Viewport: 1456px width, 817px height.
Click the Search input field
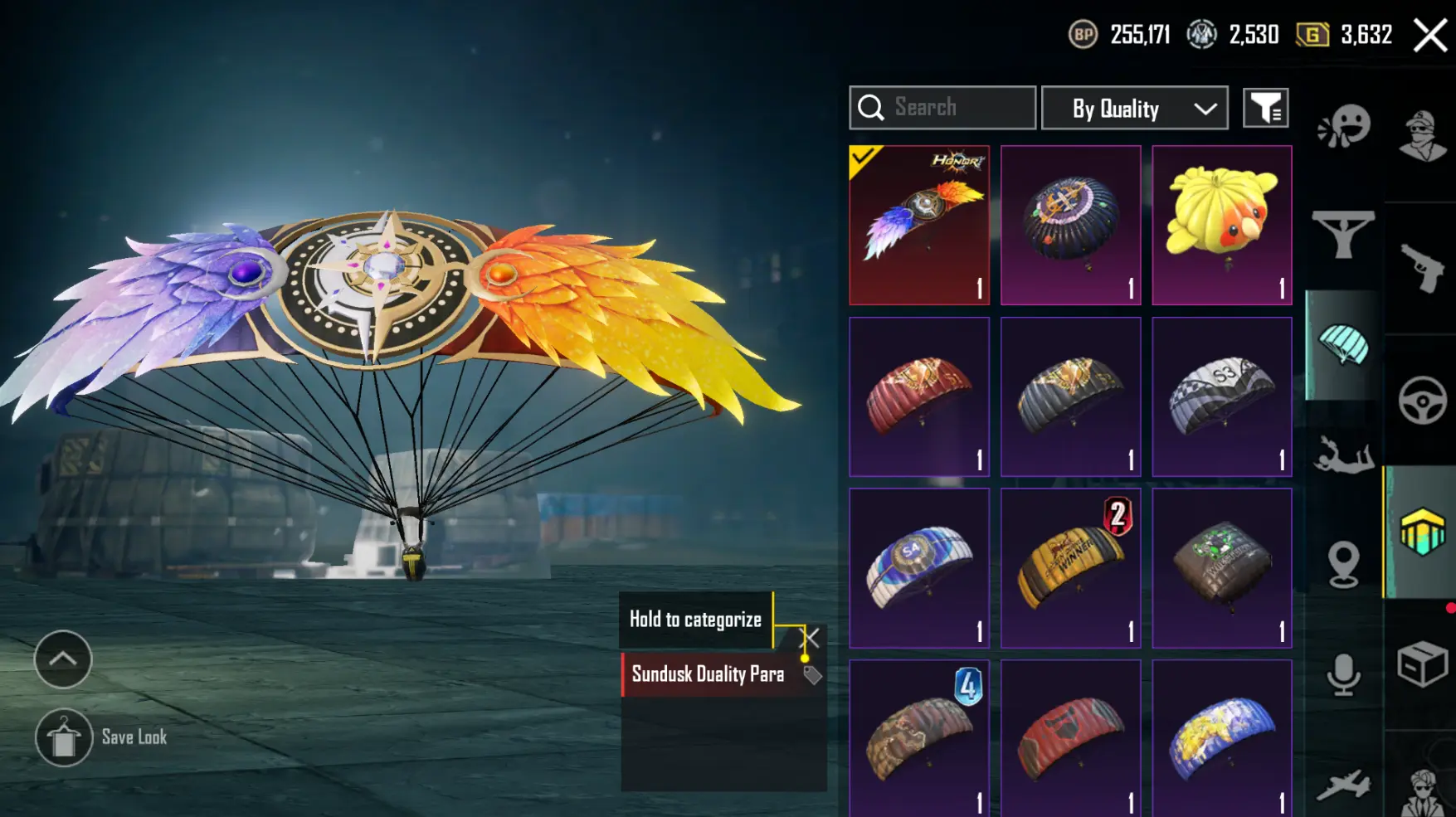click(942, 108)
